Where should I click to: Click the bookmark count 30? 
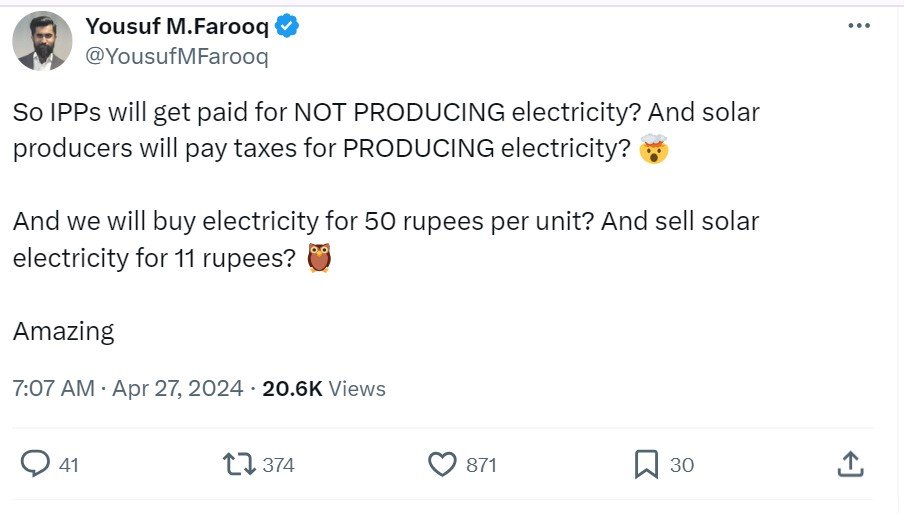(x=682, y=465)
